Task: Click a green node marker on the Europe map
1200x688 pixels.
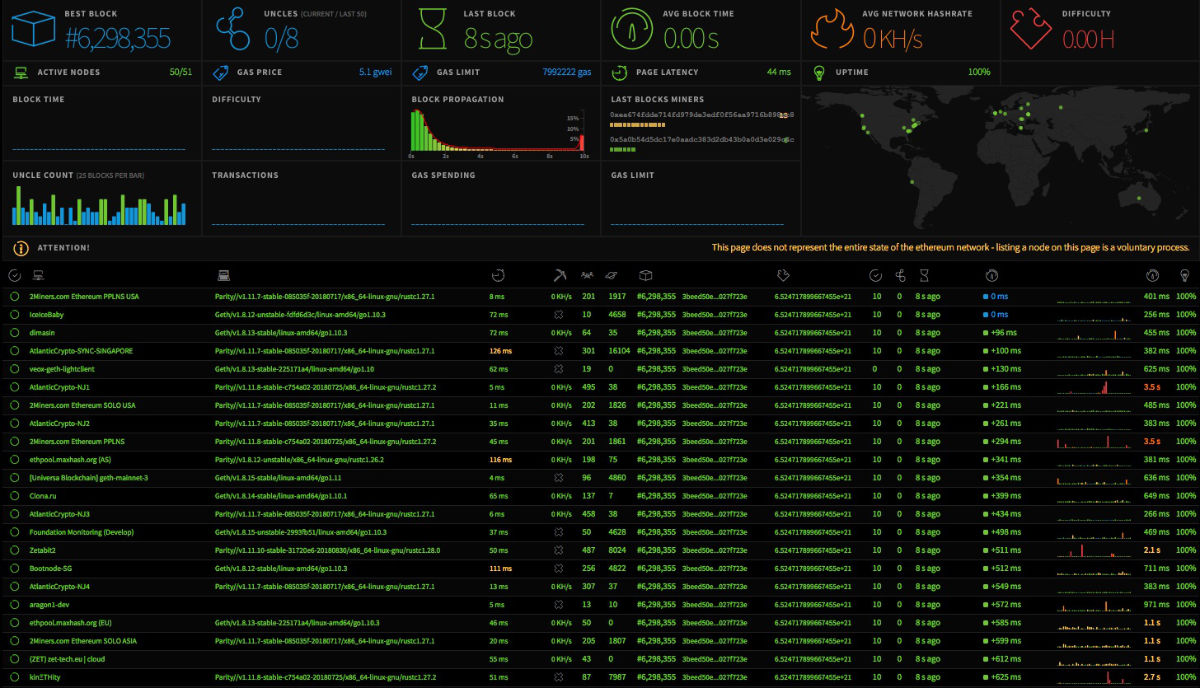Action: tap(1030, 115)
